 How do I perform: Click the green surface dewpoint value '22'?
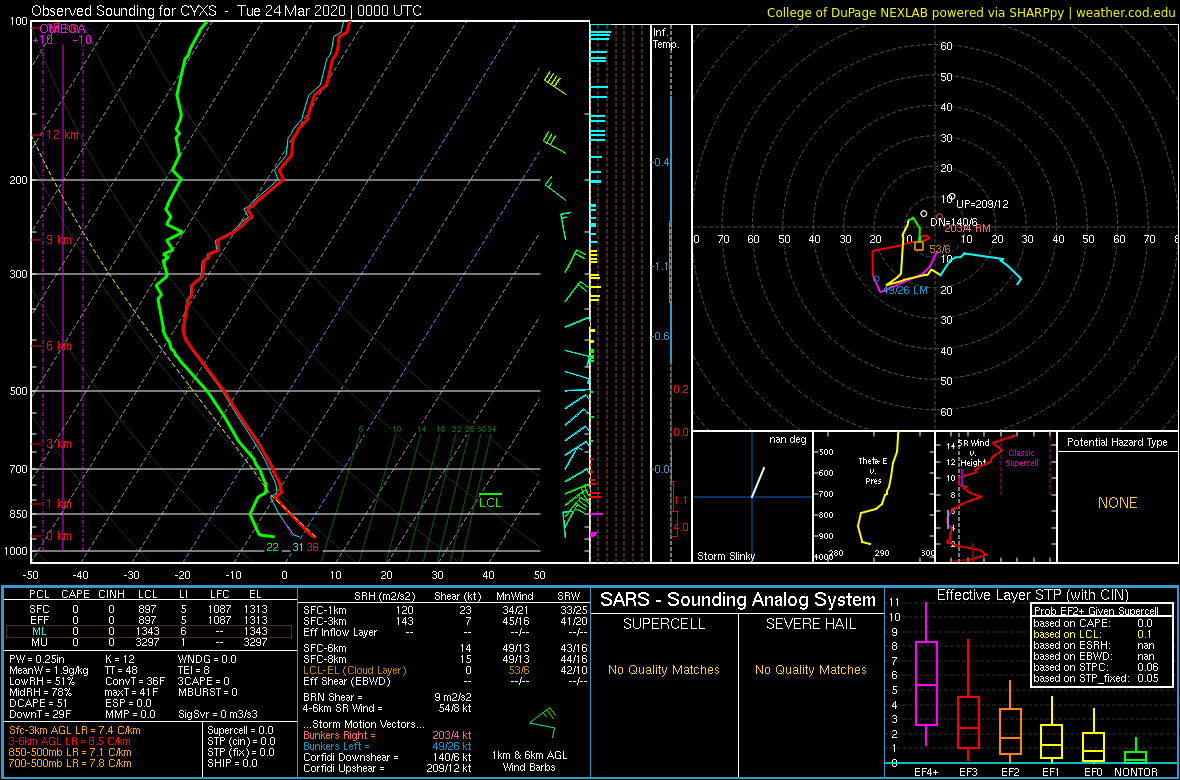tap(272, 547)
